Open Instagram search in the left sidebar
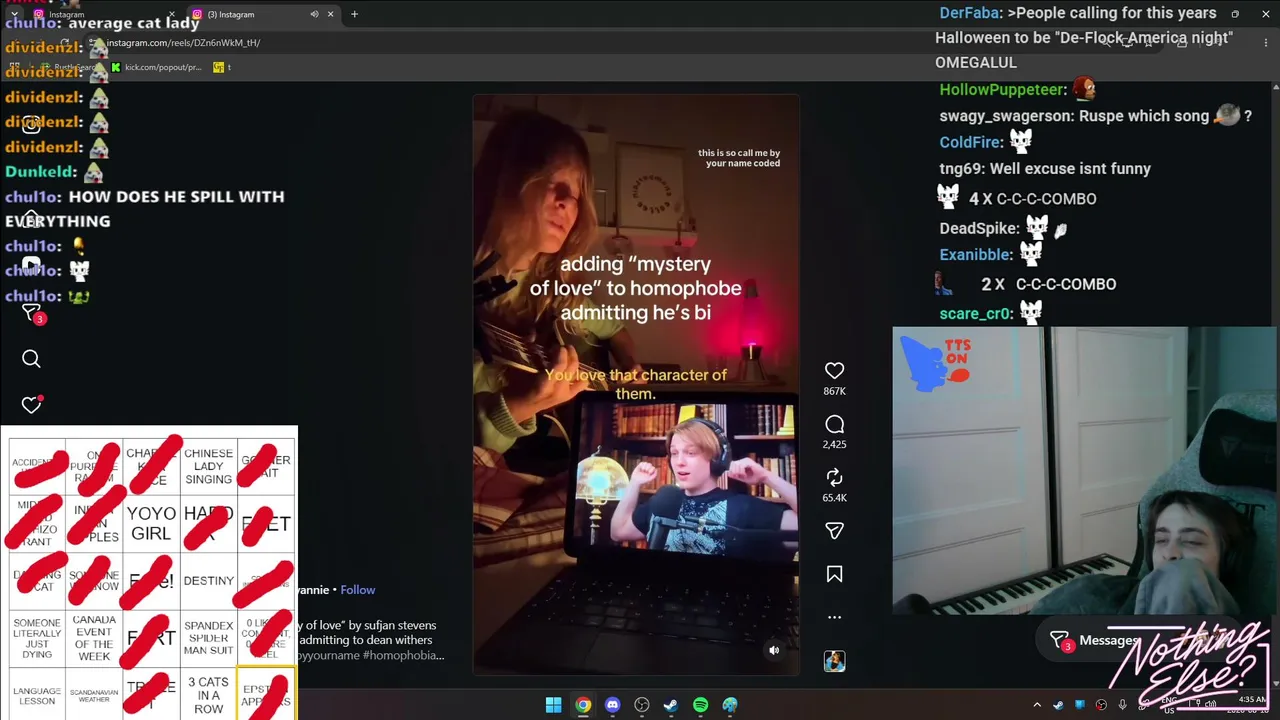This screenshot has height=720, width=1280. point(31,359)
